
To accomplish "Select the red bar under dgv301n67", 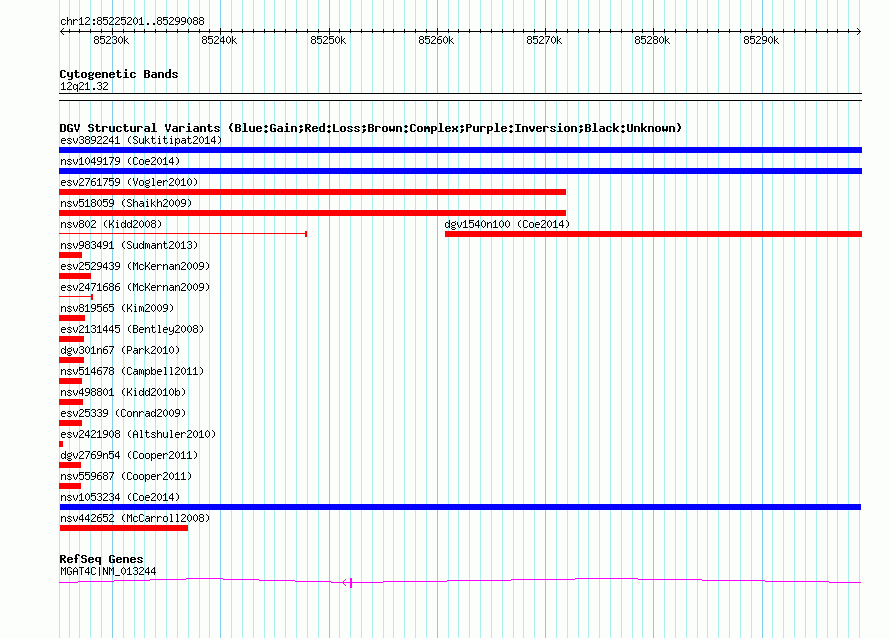I will point(72,360).
